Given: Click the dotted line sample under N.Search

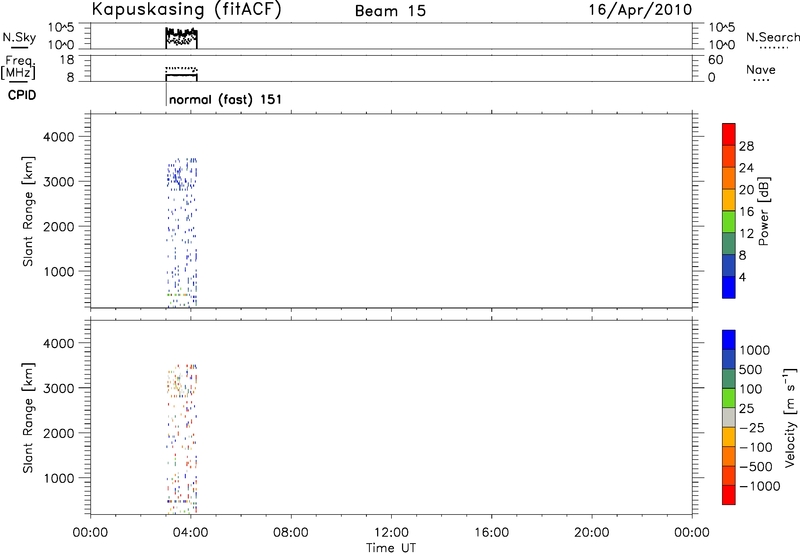Looking at the screenshot, I should [x=773, y=48].
